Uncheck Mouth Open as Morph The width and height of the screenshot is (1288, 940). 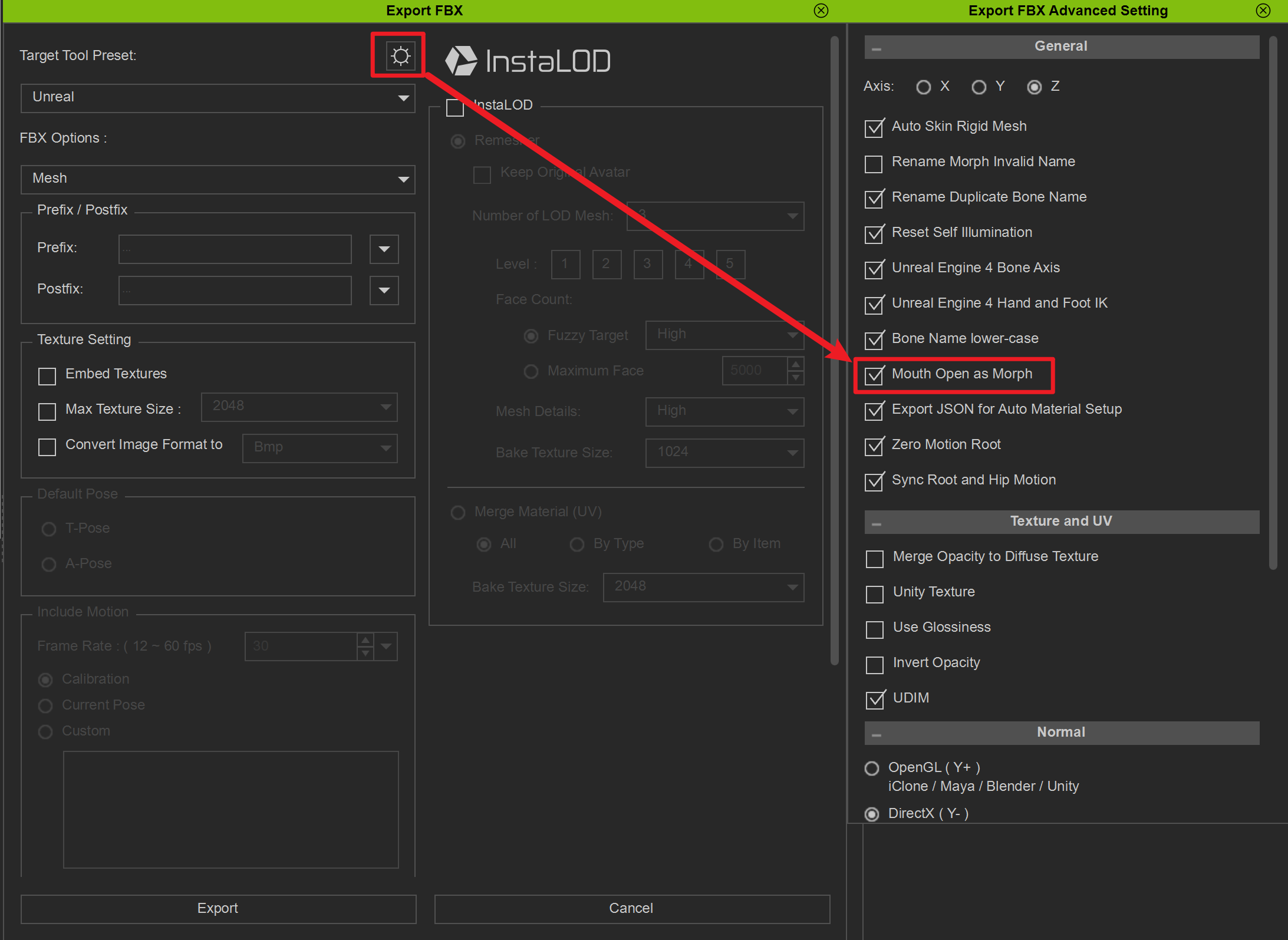[x=874, y=375]
